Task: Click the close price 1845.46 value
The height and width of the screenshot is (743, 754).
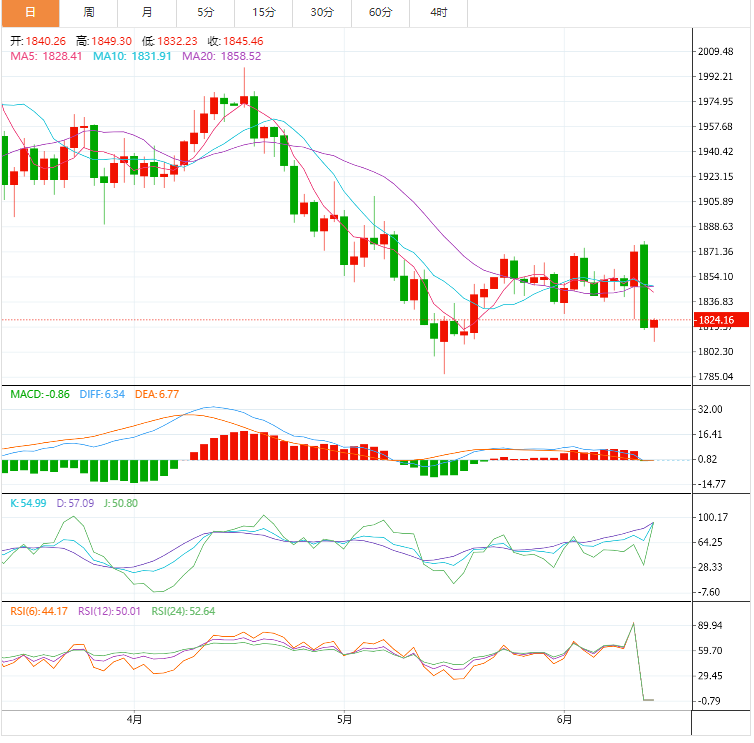Action: [243, 41]
